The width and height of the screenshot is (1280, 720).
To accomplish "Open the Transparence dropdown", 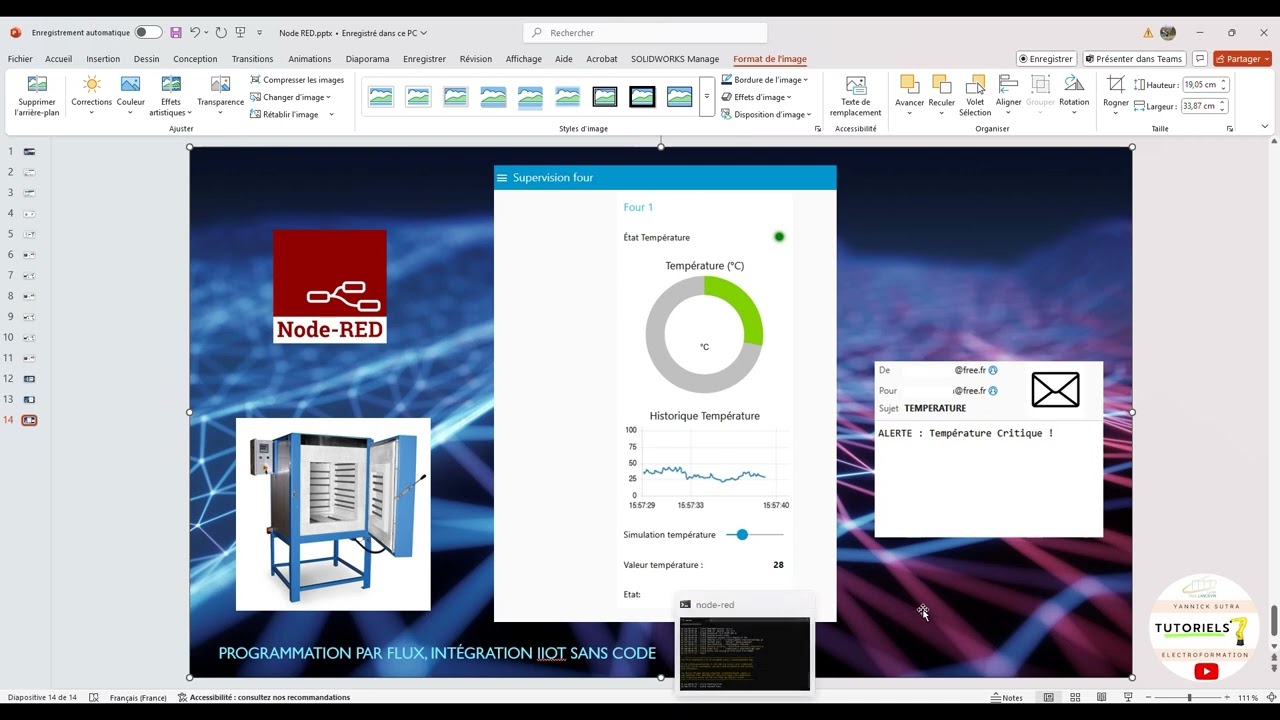I will pyautogui.click(x=220, y=96).
